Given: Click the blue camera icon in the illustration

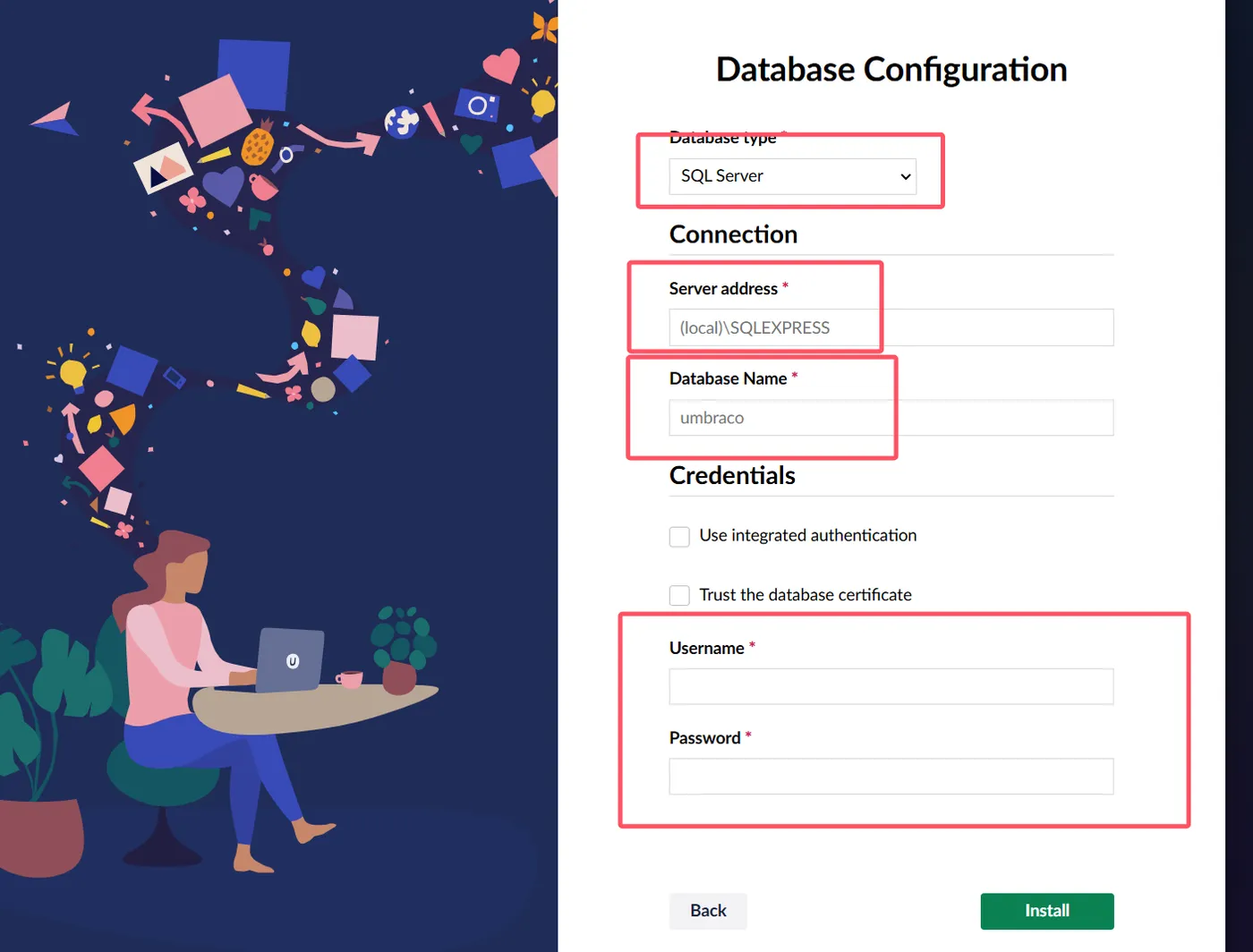Looking at the screenshot, I should coord(477,106).
